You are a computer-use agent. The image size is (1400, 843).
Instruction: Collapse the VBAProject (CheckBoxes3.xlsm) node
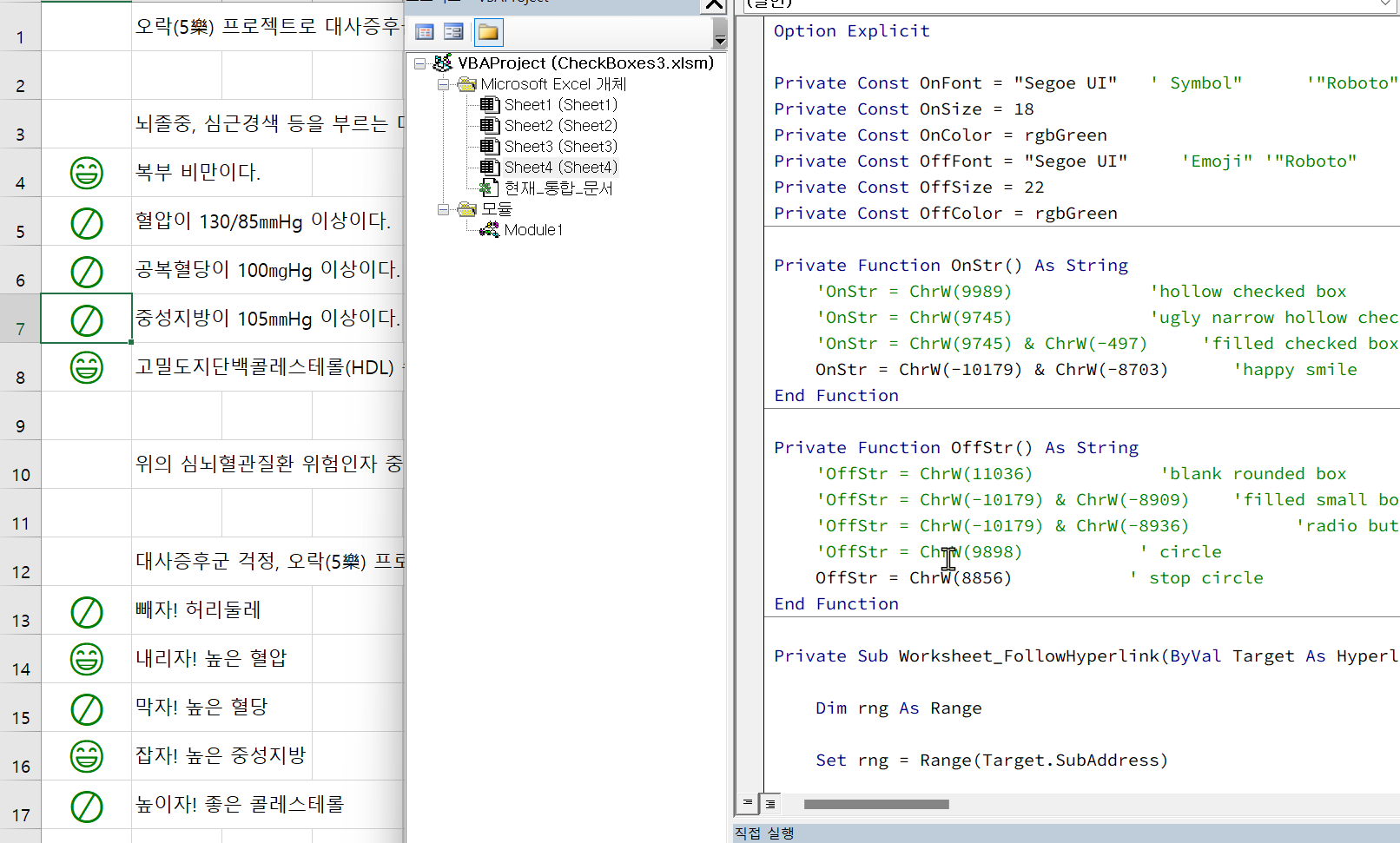[420, 63]
